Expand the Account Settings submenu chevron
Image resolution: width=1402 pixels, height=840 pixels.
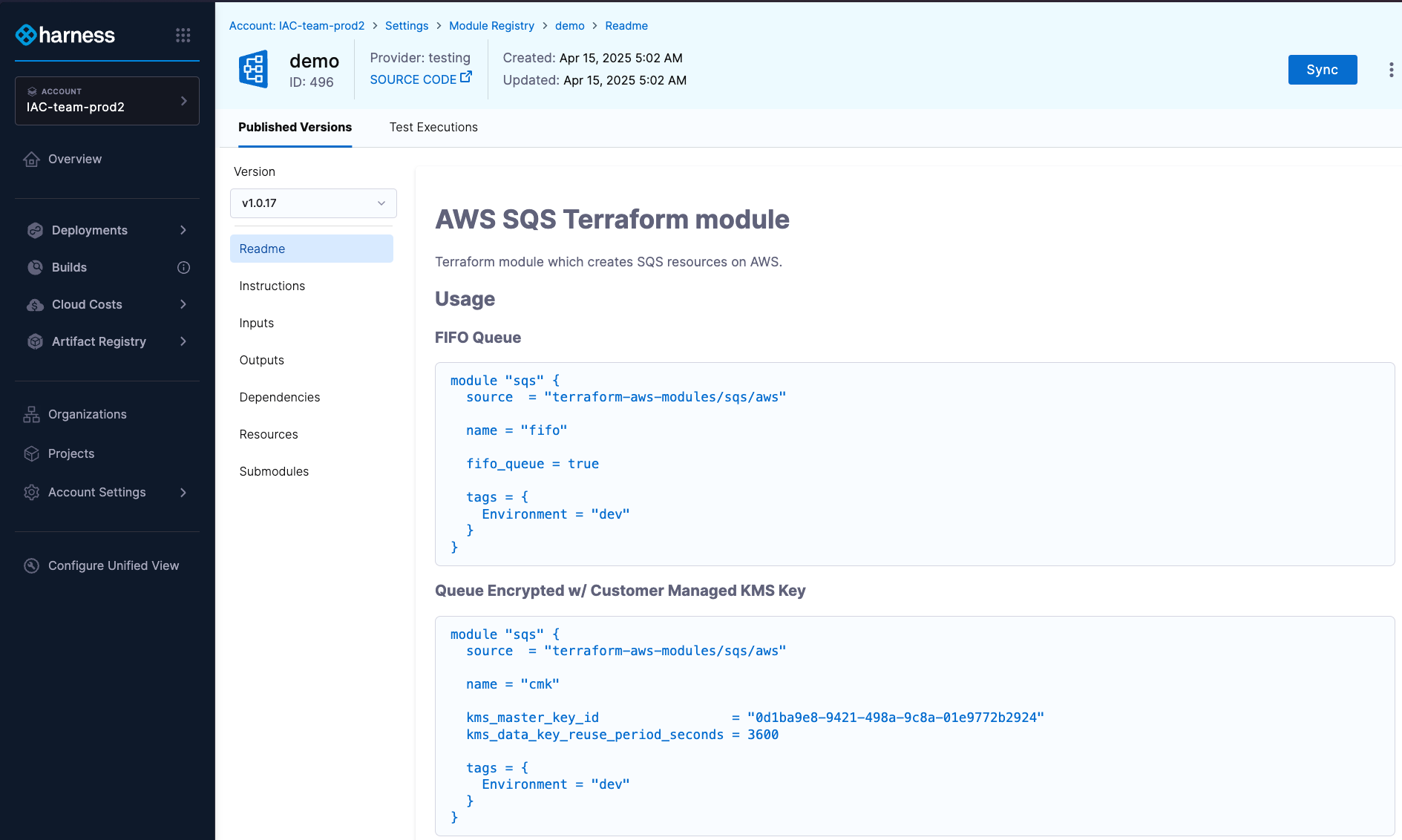tap(183, 492)
